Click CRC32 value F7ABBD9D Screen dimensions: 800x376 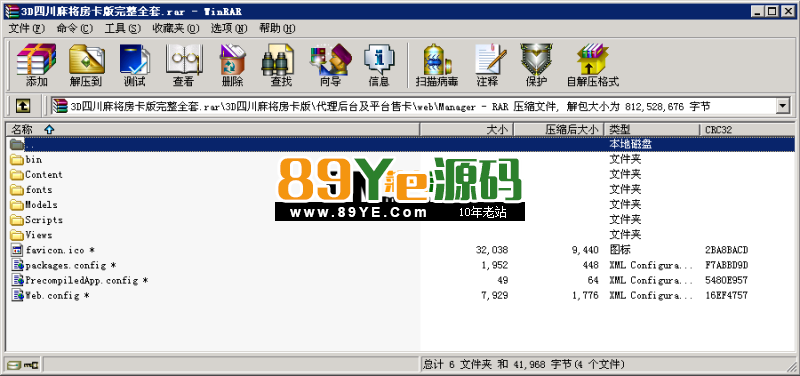point(726,265)
